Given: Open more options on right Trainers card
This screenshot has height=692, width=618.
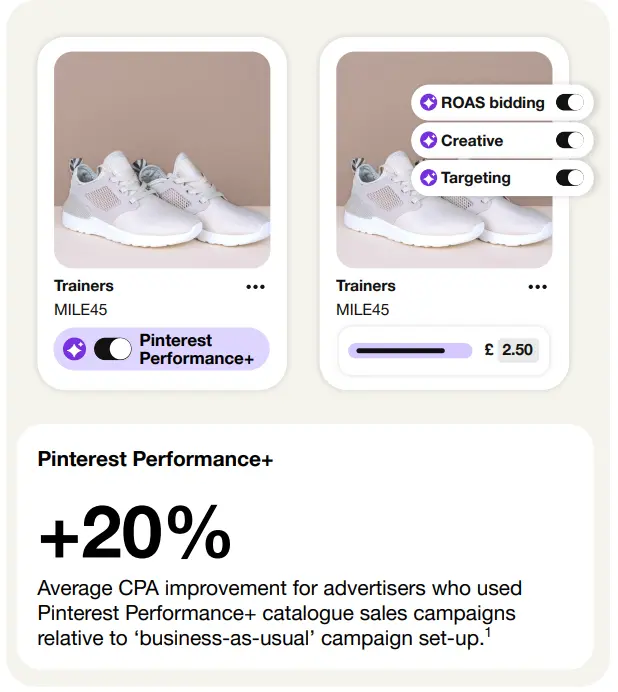Looking at the screenshot, I should click(x=538, y=287).
